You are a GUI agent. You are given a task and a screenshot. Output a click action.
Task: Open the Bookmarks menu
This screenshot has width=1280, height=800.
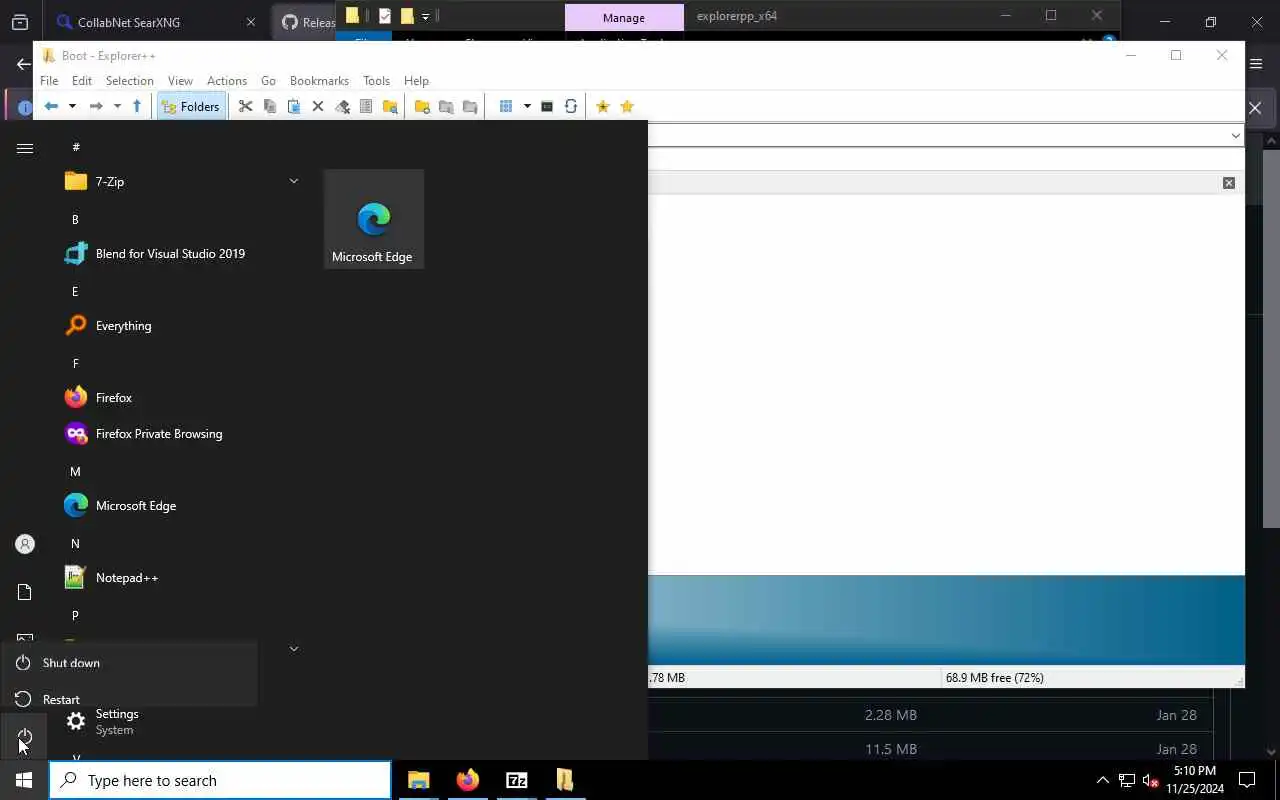coord(319,81)
